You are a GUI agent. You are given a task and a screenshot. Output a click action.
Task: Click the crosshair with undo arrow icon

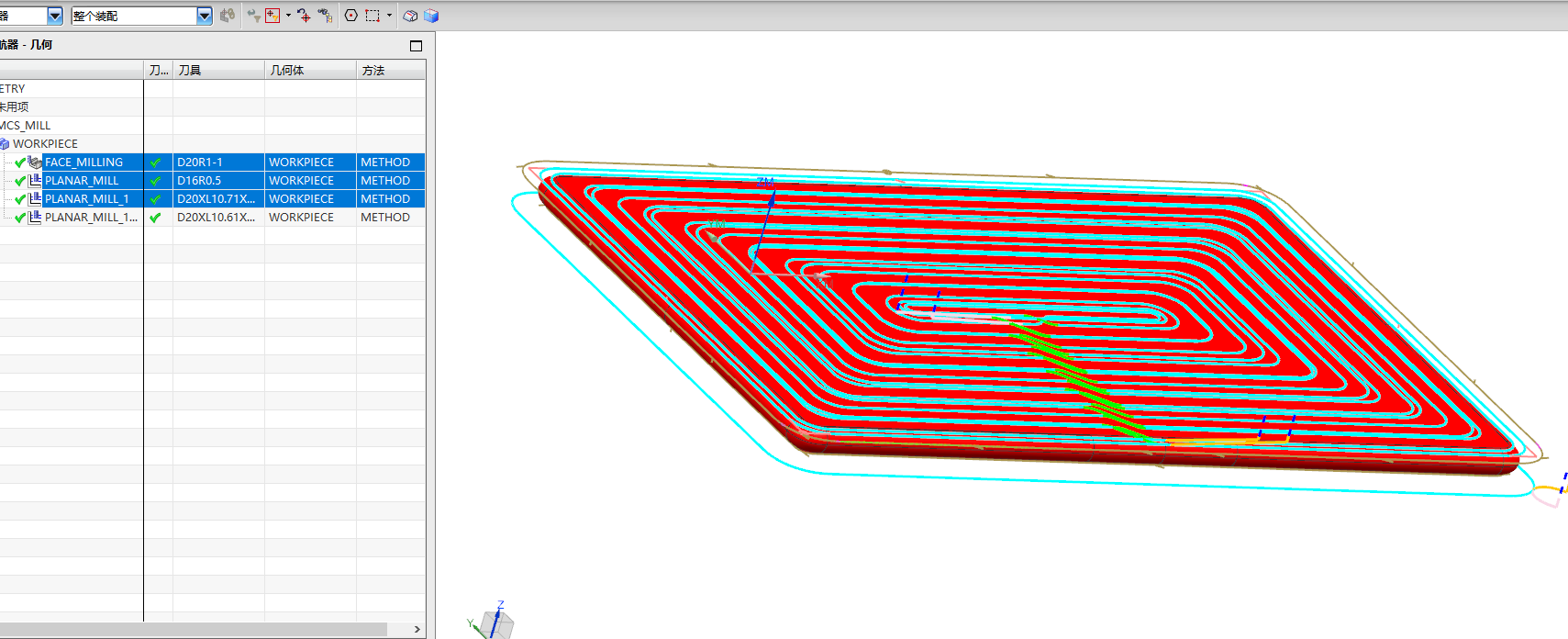304,16
